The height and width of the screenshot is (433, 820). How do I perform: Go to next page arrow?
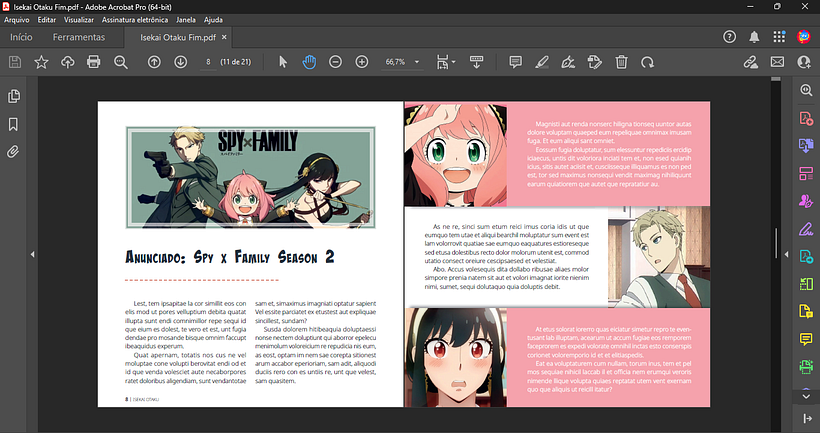coord(180,62)
